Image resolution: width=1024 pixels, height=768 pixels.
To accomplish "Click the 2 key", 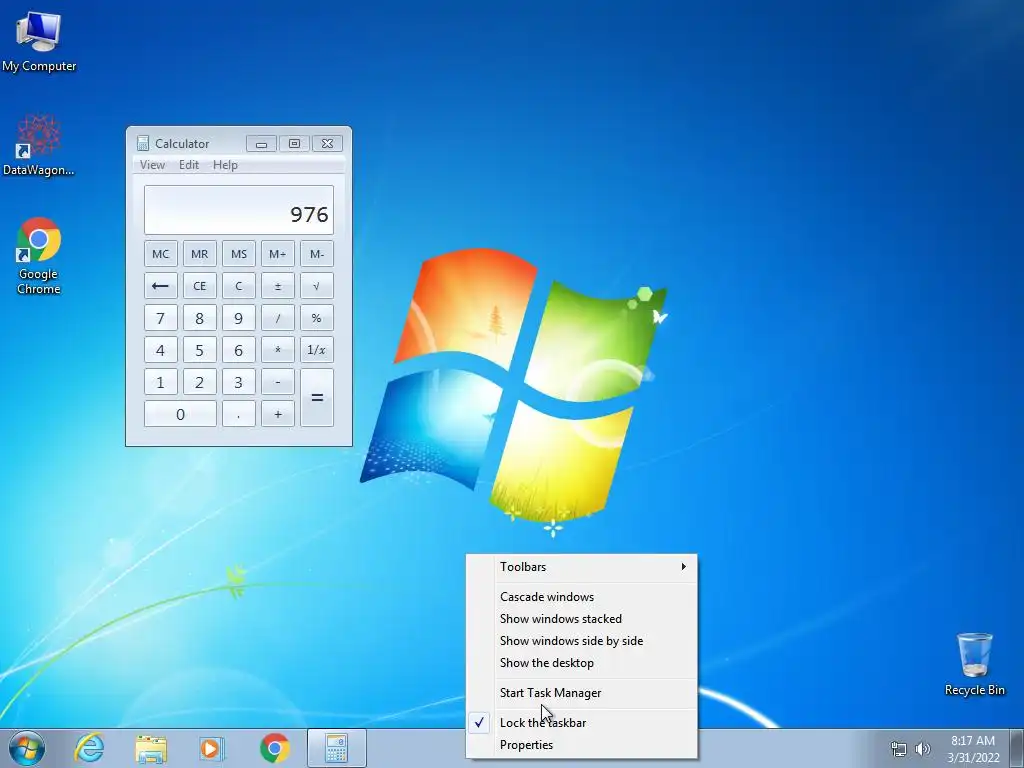I will coord(200,382).
